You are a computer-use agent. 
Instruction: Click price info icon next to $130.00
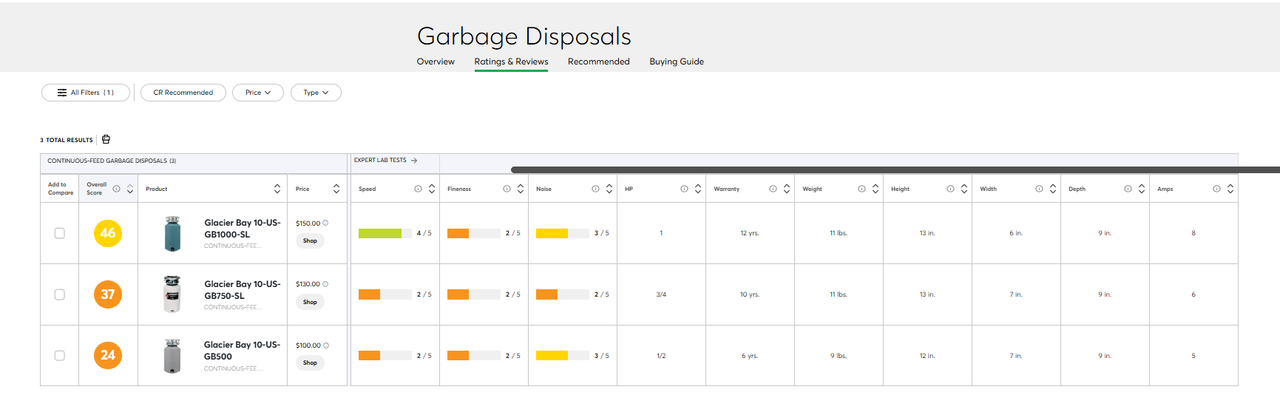point(326,284)
